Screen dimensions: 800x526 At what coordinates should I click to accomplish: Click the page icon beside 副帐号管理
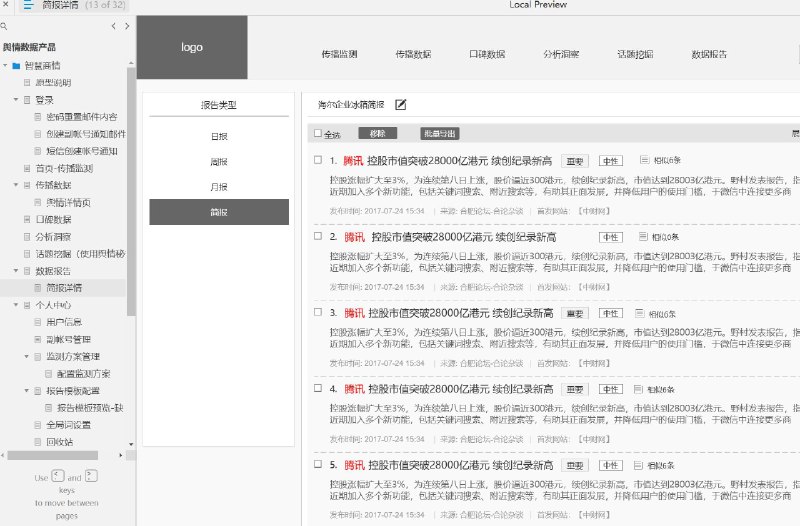pyautogui.click(x=37, y=339)
